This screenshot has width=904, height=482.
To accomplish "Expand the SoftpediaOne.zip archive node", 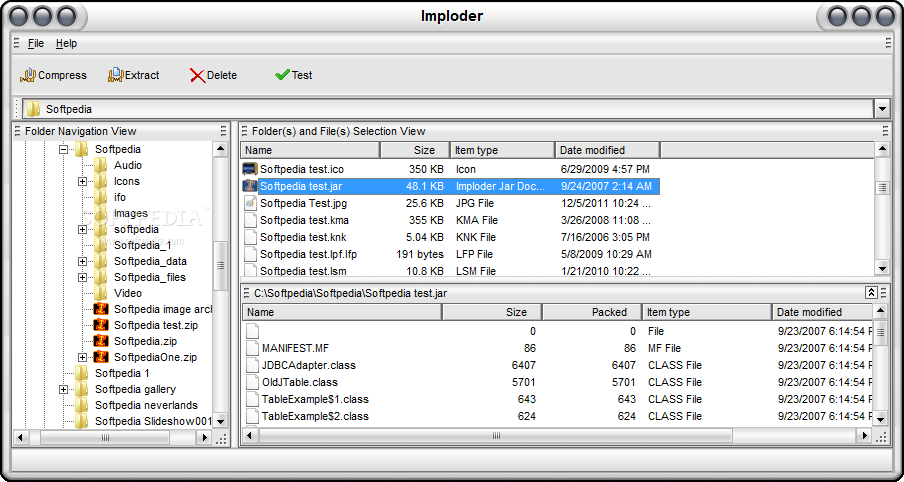I will tap(82, 357).
